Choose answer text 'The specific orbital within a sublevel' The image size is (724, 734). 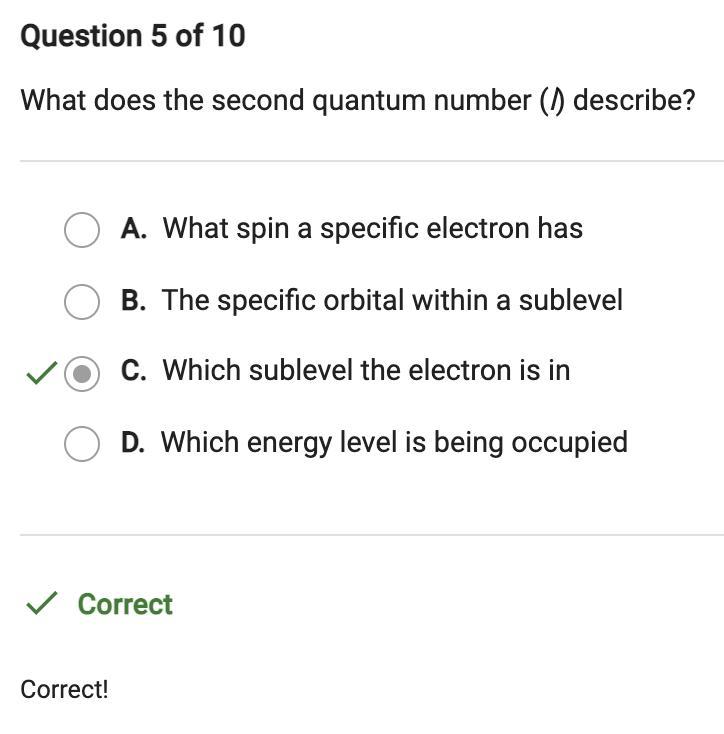[392, 300]
